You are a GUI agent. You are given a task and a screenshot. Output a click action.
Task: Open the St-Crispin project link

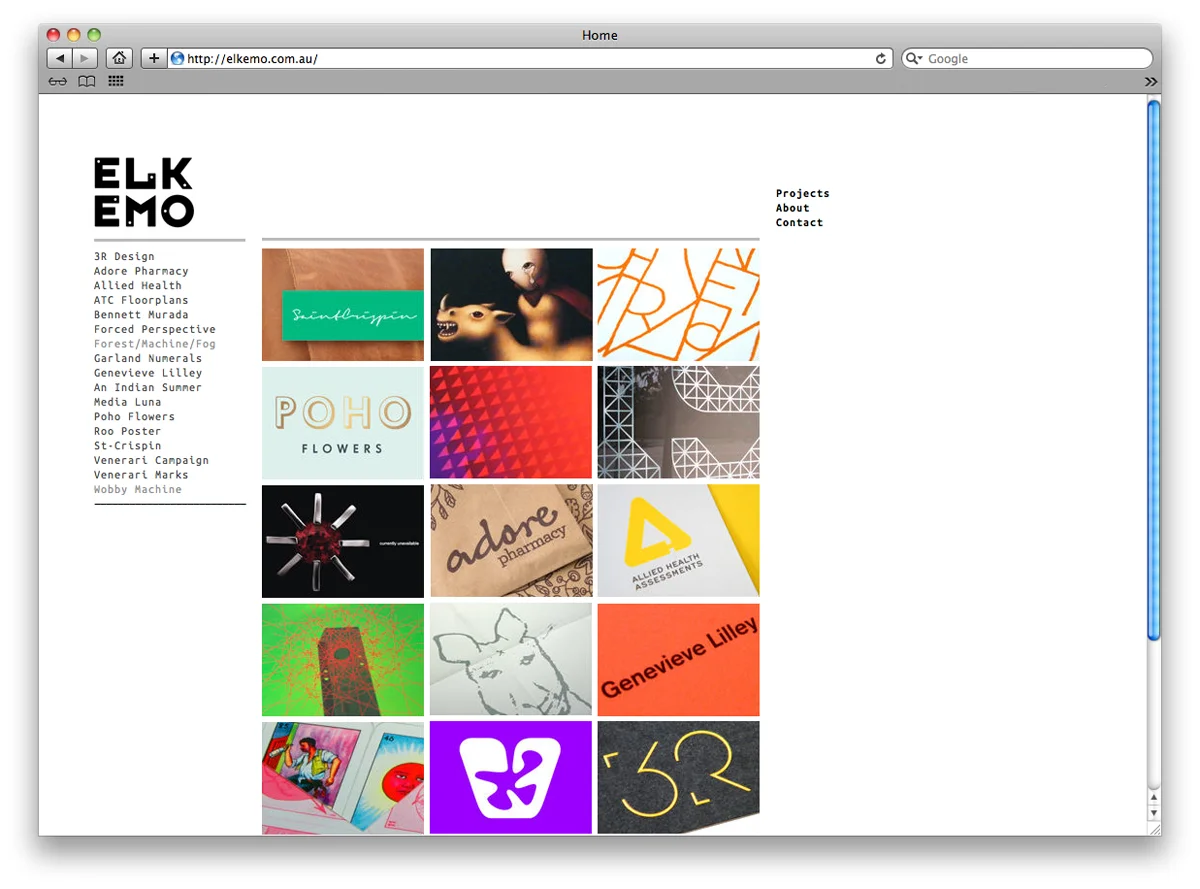pyautogui.click(x=127, y=445)
